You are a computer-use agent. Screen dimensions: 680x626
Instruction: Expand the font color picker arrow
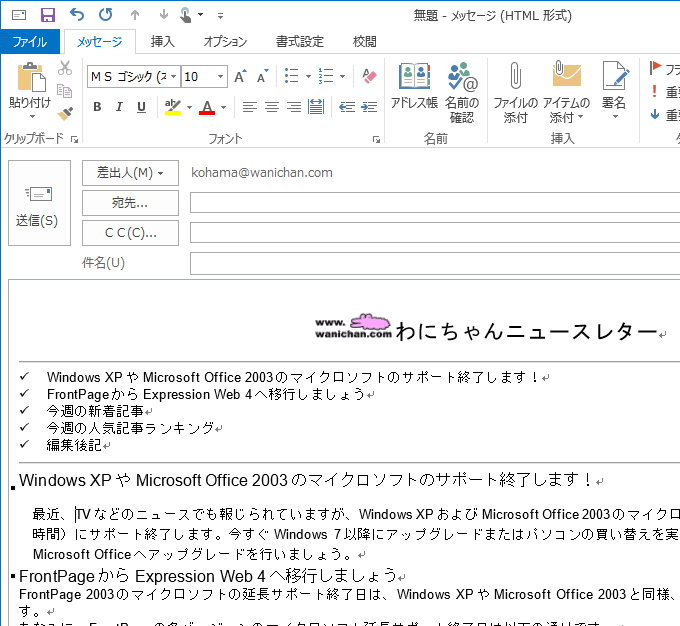pyautogui.click(x=223, y=107)
